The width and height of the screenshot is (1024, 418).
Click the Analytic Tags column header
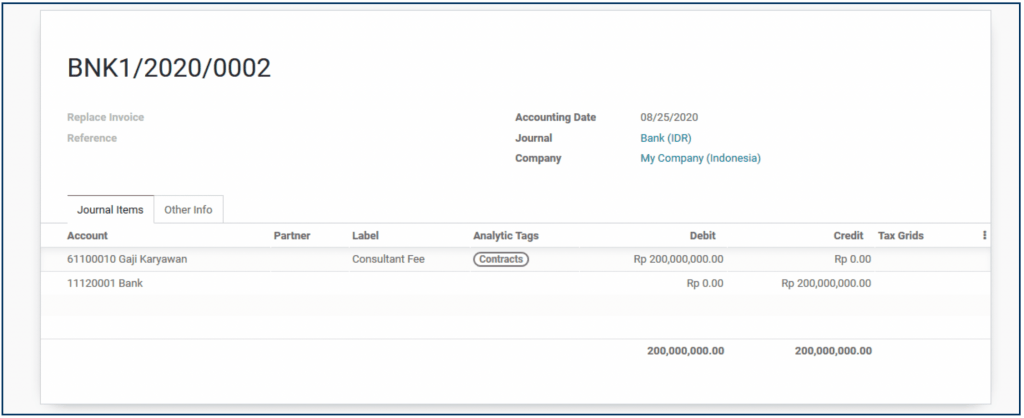click(x=505, y=236)
